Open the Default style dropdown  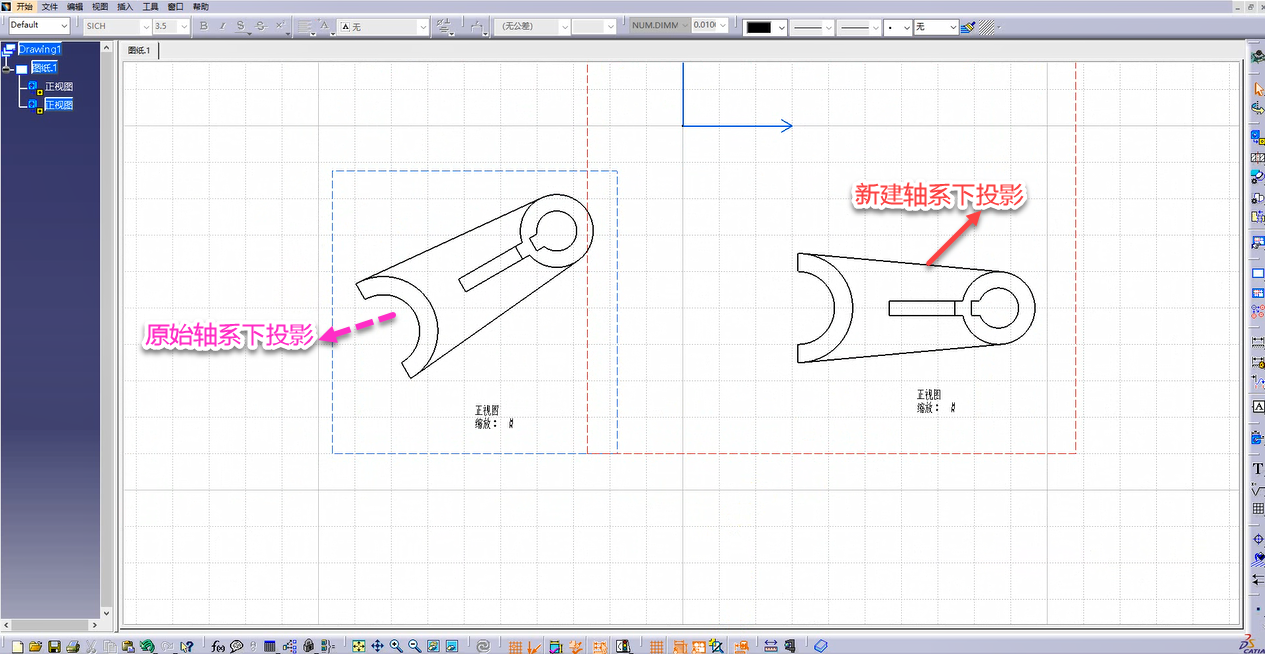click(x=65, y=26)
